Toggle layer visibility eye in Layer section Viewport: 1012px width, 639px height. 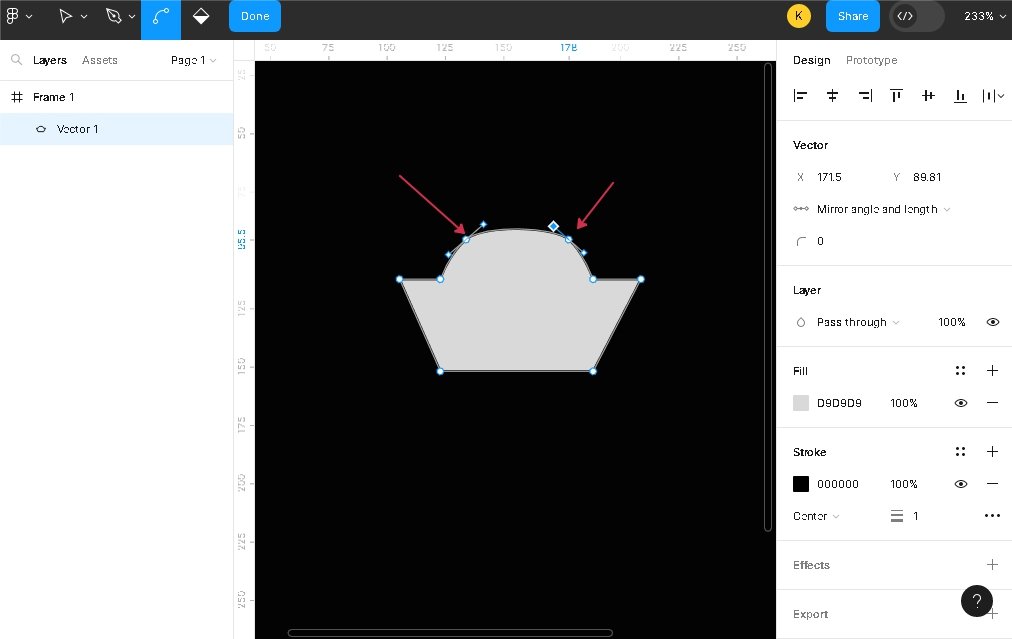click(992, 322)
